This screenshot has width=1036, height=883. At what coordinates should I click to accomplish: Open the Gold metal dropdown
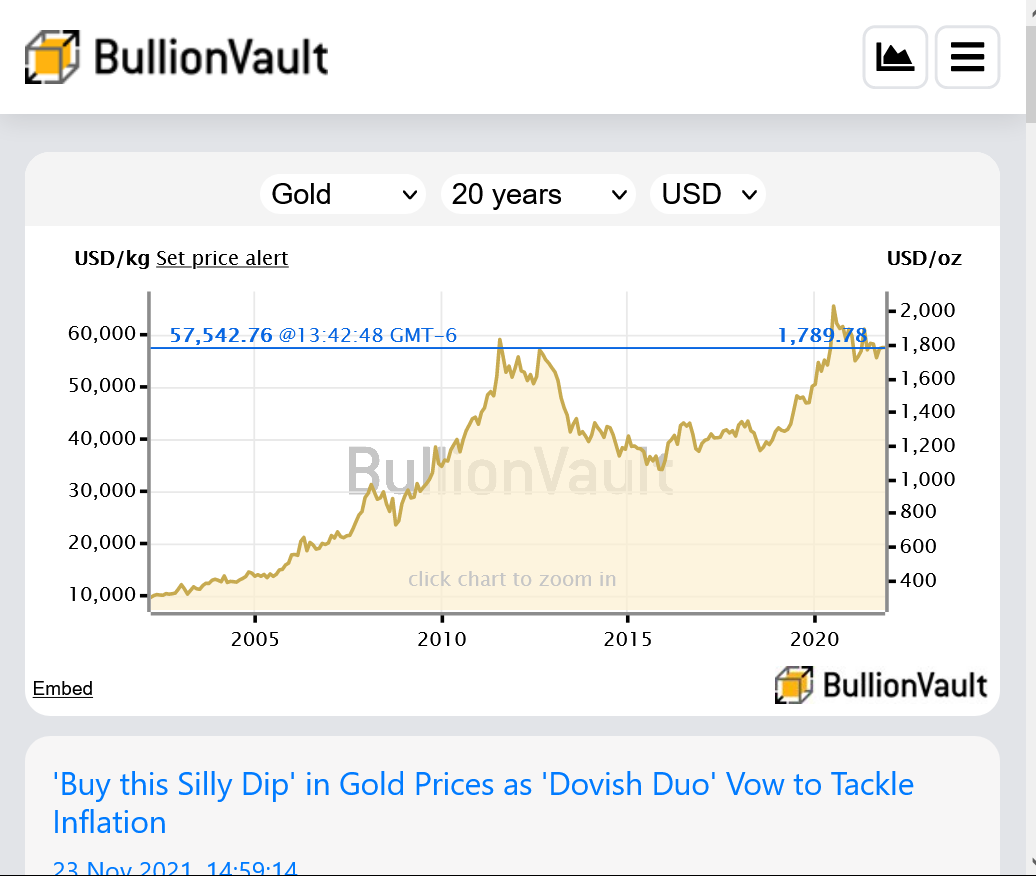pyautogui.click(x=343, y=194)
